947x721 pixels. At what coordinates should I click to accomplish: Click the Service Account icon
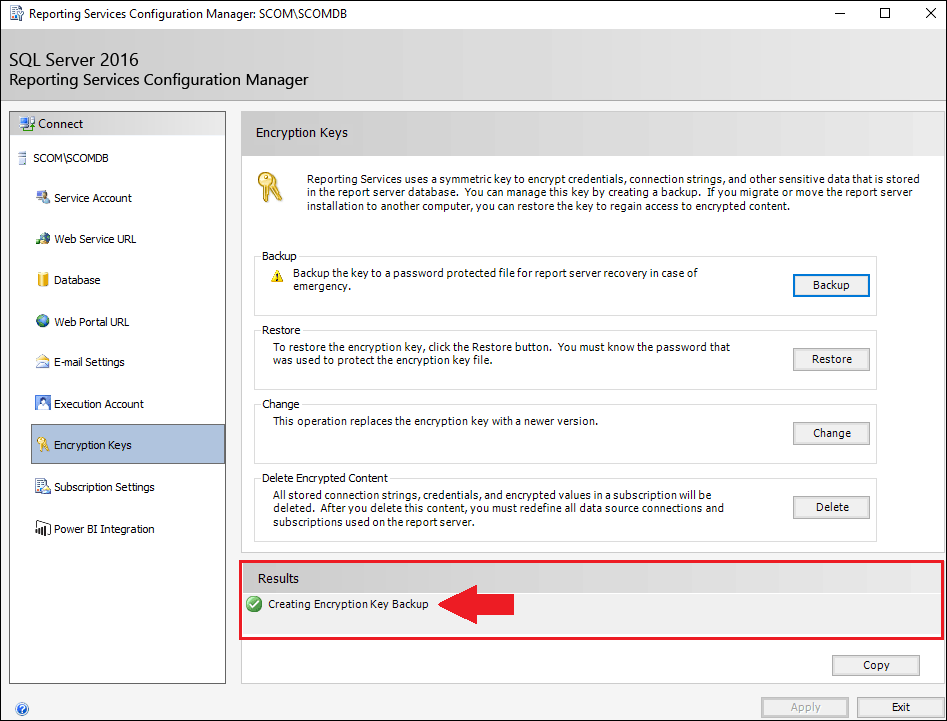pos(42,197)
